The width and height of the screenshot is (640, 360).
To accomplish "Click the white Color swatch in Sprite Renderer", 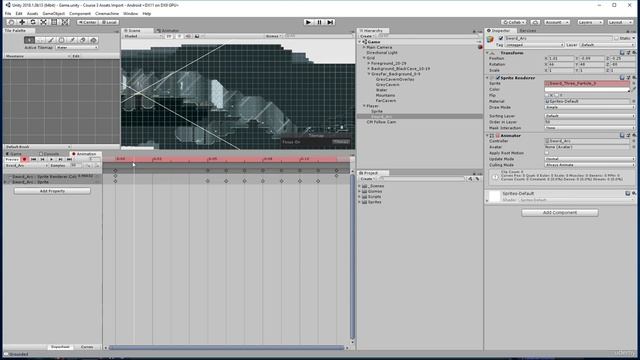I will point(587,89).
